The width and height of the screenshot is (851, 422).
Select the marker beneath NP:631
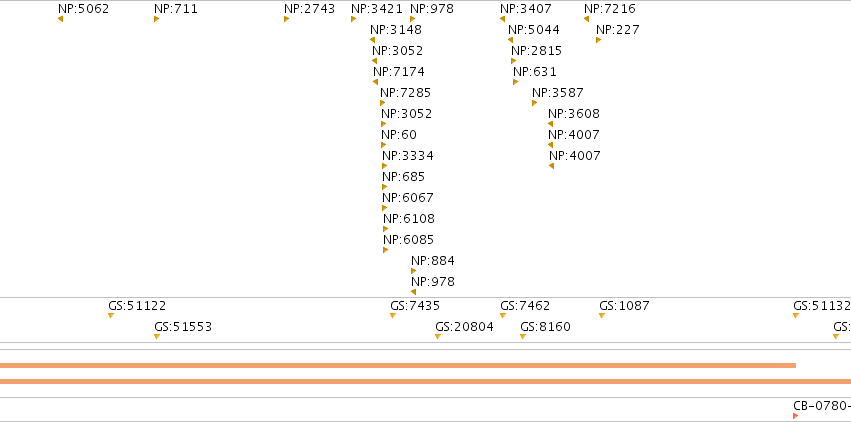coord(516,82)
